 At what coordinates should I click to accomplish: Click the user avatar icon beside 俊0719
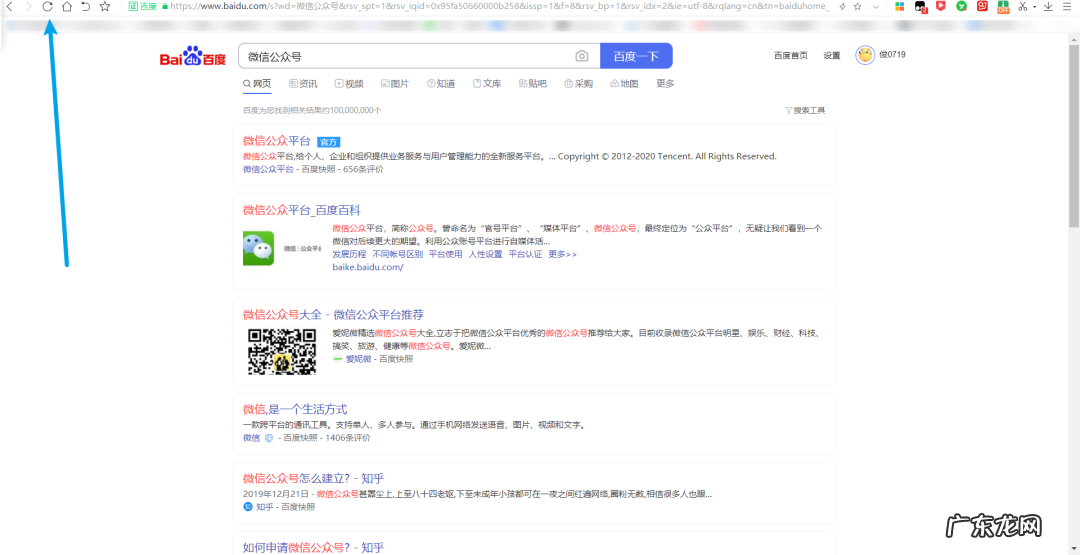pos(865,55)
